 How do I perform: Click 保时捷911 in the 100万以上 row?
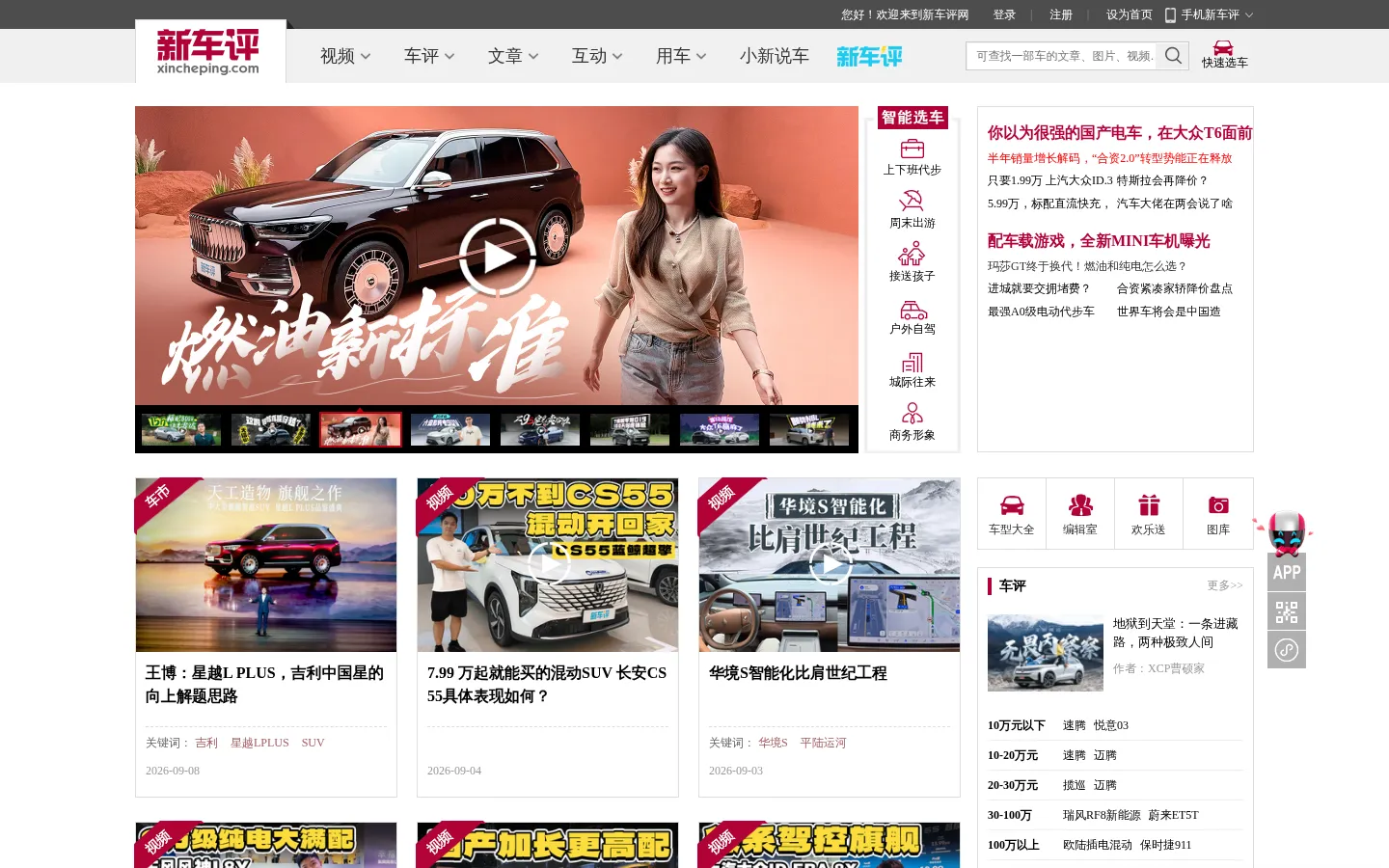point(1165,845)
